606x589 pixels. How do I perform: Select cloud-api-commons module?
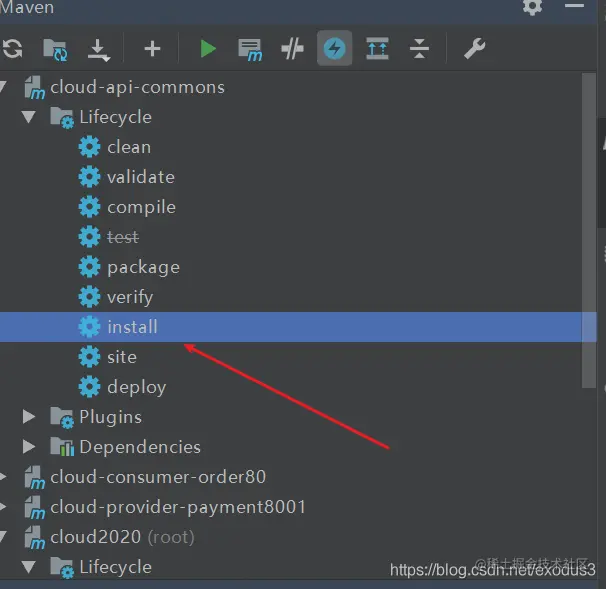point(137,87)
